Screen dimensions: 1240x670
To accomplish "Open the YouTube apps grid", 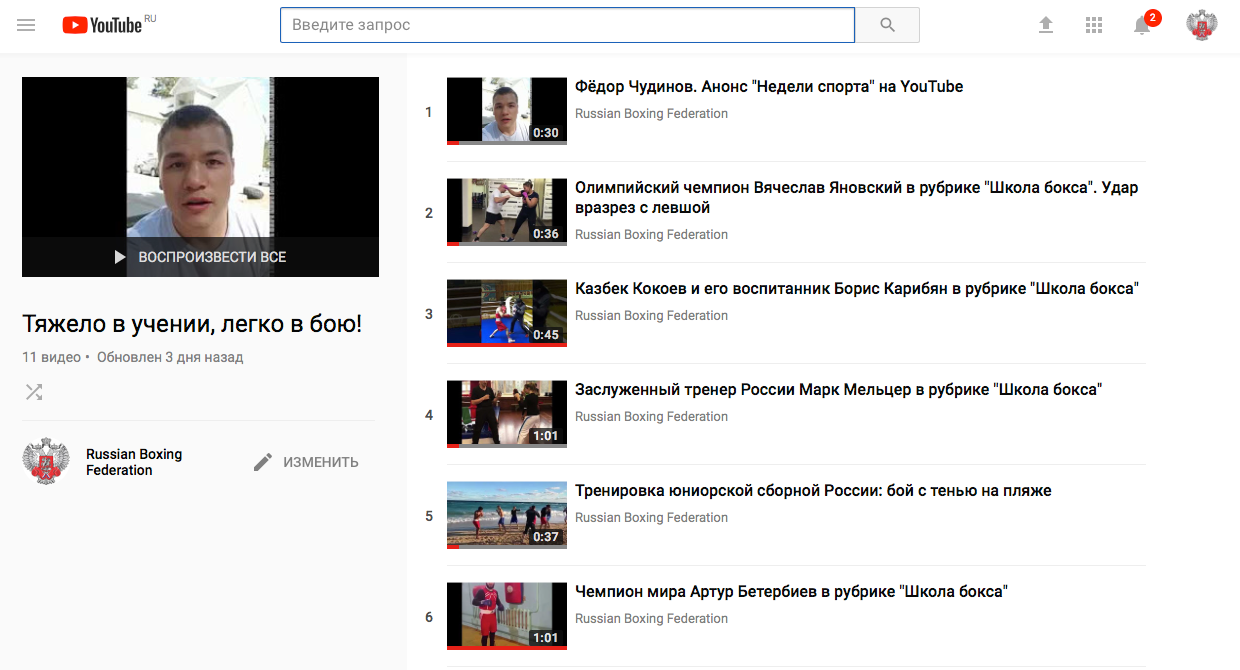I will click(1094, 25).
